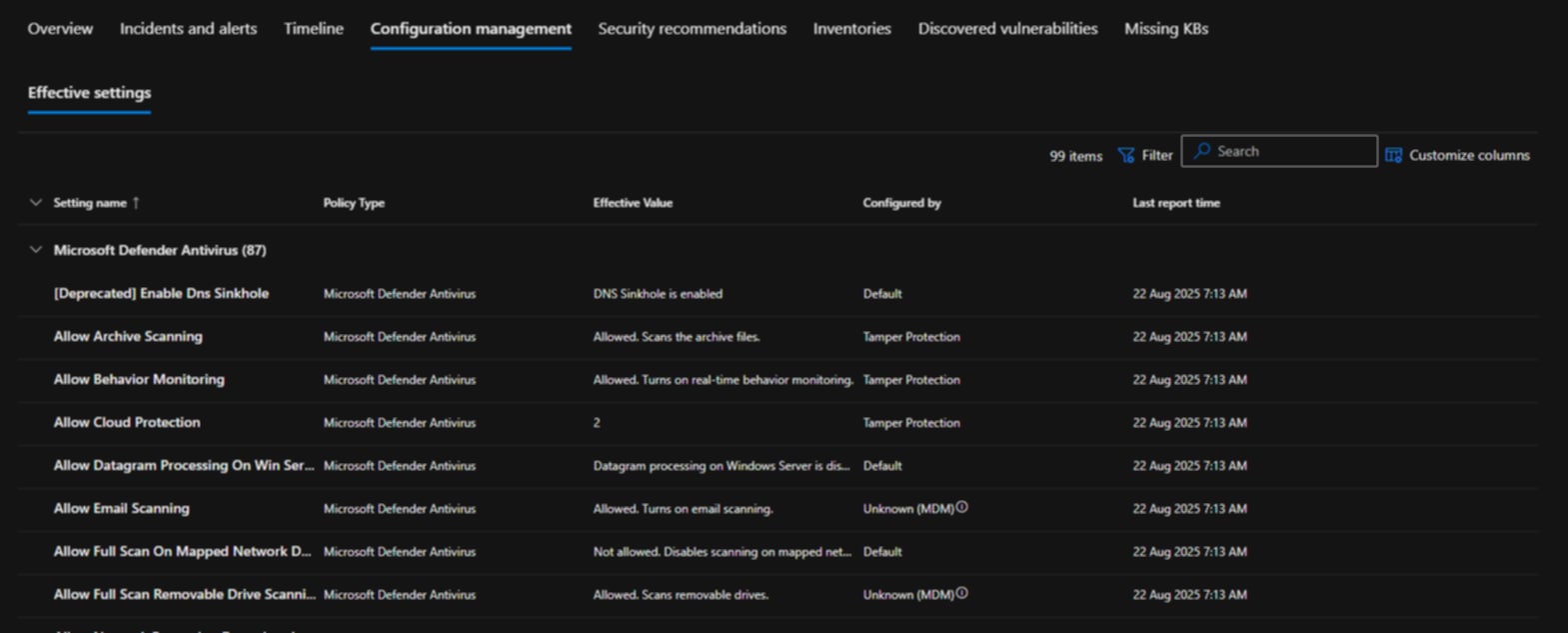This screenshot has height=633, width=1568.
Task: Select the Inventories tab
Action: click(x=851, y=29)
